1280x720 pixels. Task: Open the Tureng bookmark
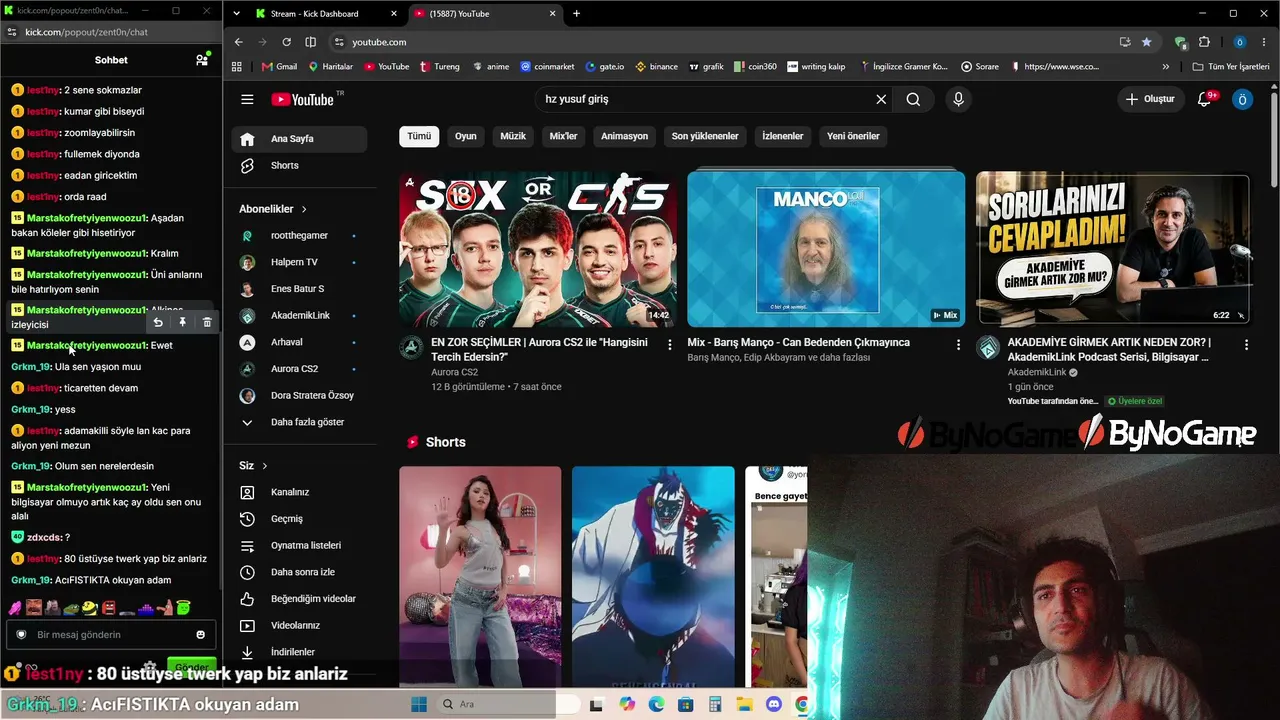pos(440,67)
